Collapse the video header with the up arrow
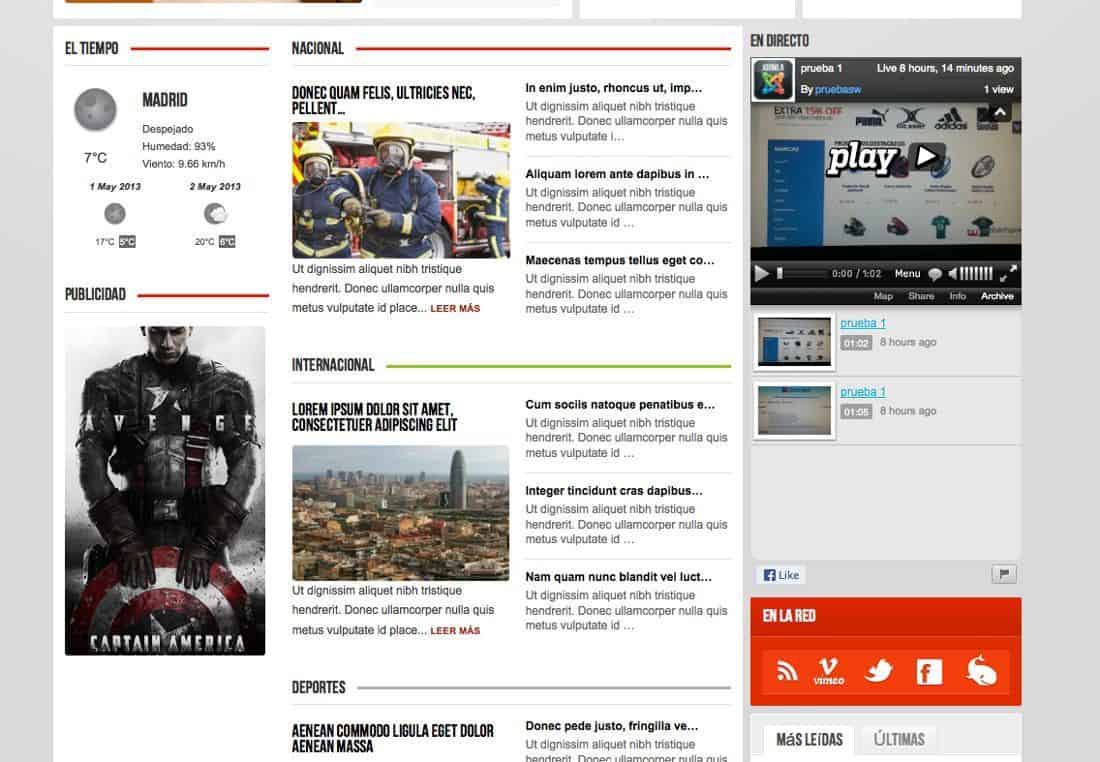 pyautogui.click(x=1000, y=112)
